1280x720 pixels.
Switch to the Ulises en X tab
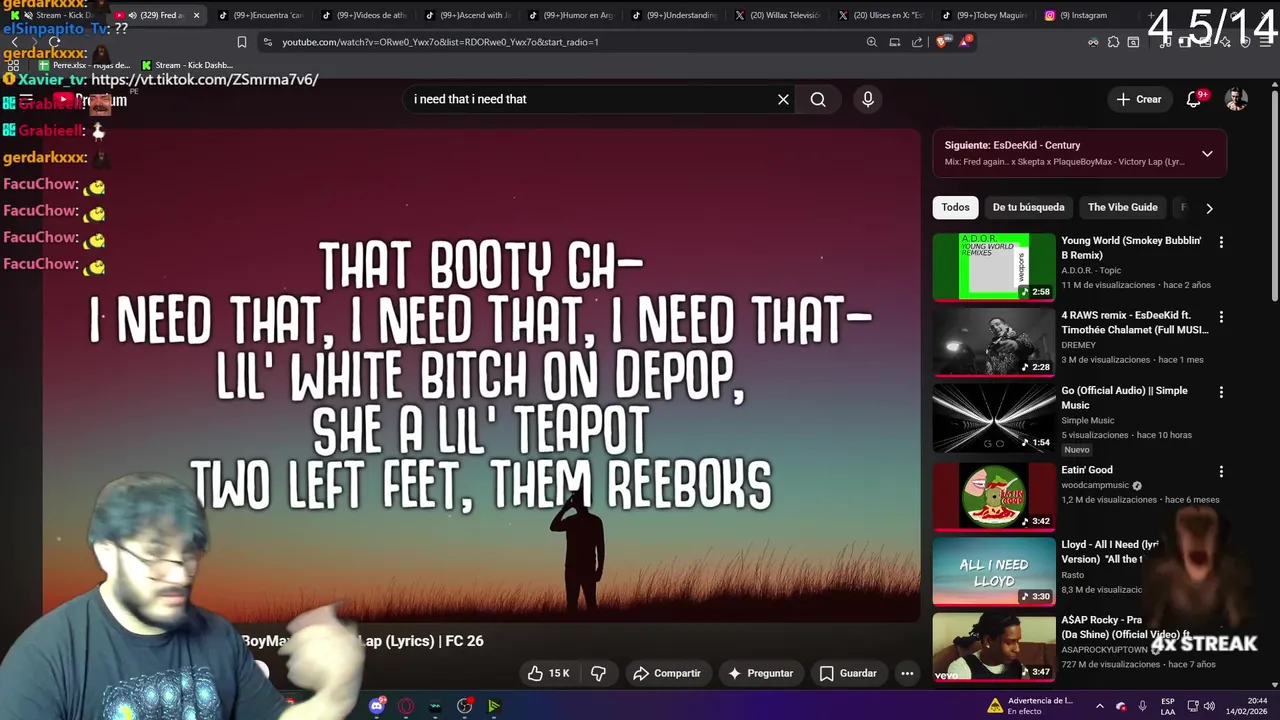(882, 15)
